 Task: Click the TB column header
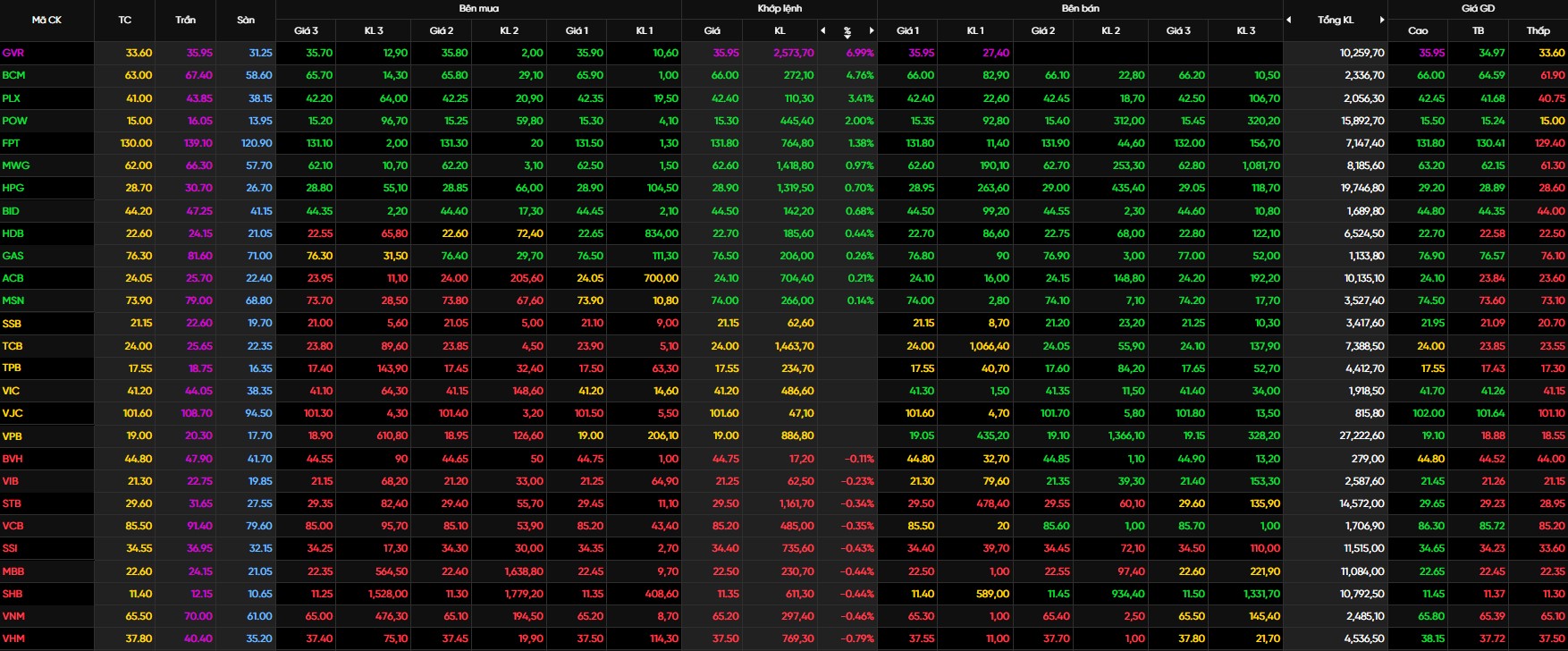click(x=1478, y=30)
